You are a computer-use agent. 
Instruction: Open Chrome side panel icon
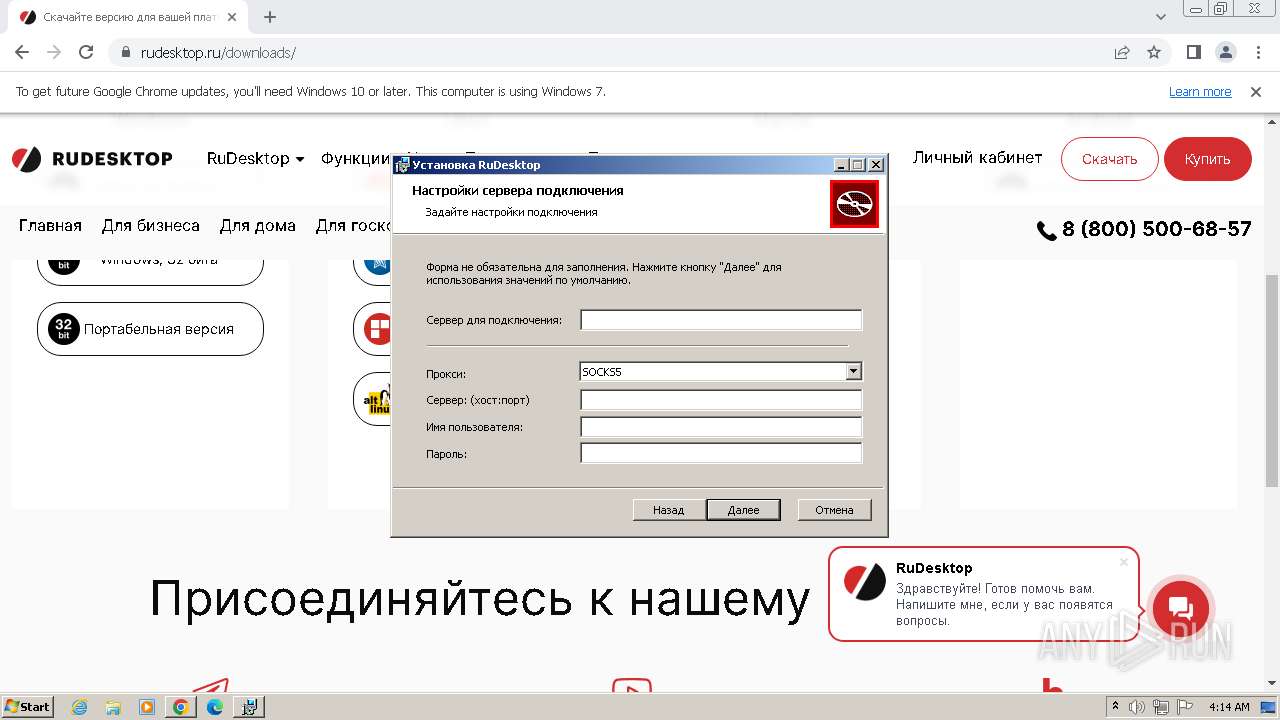1193,52
